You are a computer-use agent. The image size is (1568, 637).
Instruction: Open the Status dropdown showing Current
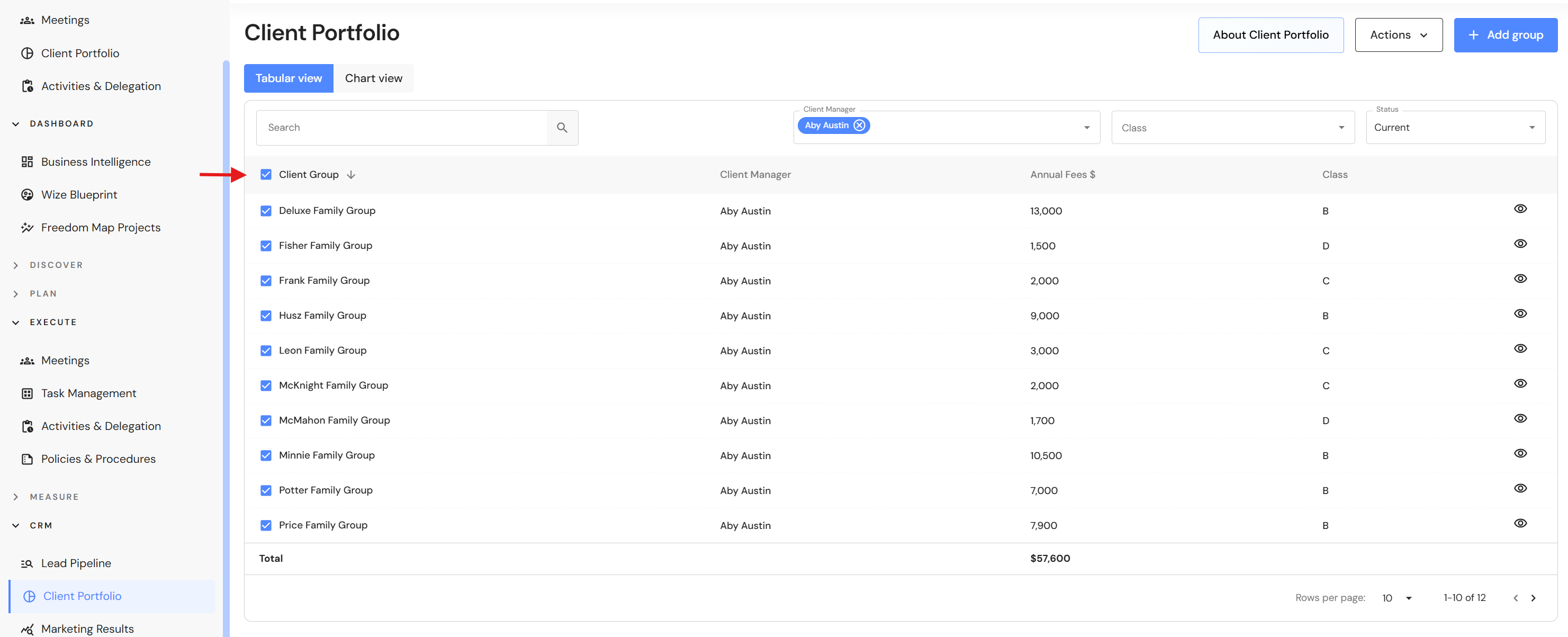[1455, 127]
